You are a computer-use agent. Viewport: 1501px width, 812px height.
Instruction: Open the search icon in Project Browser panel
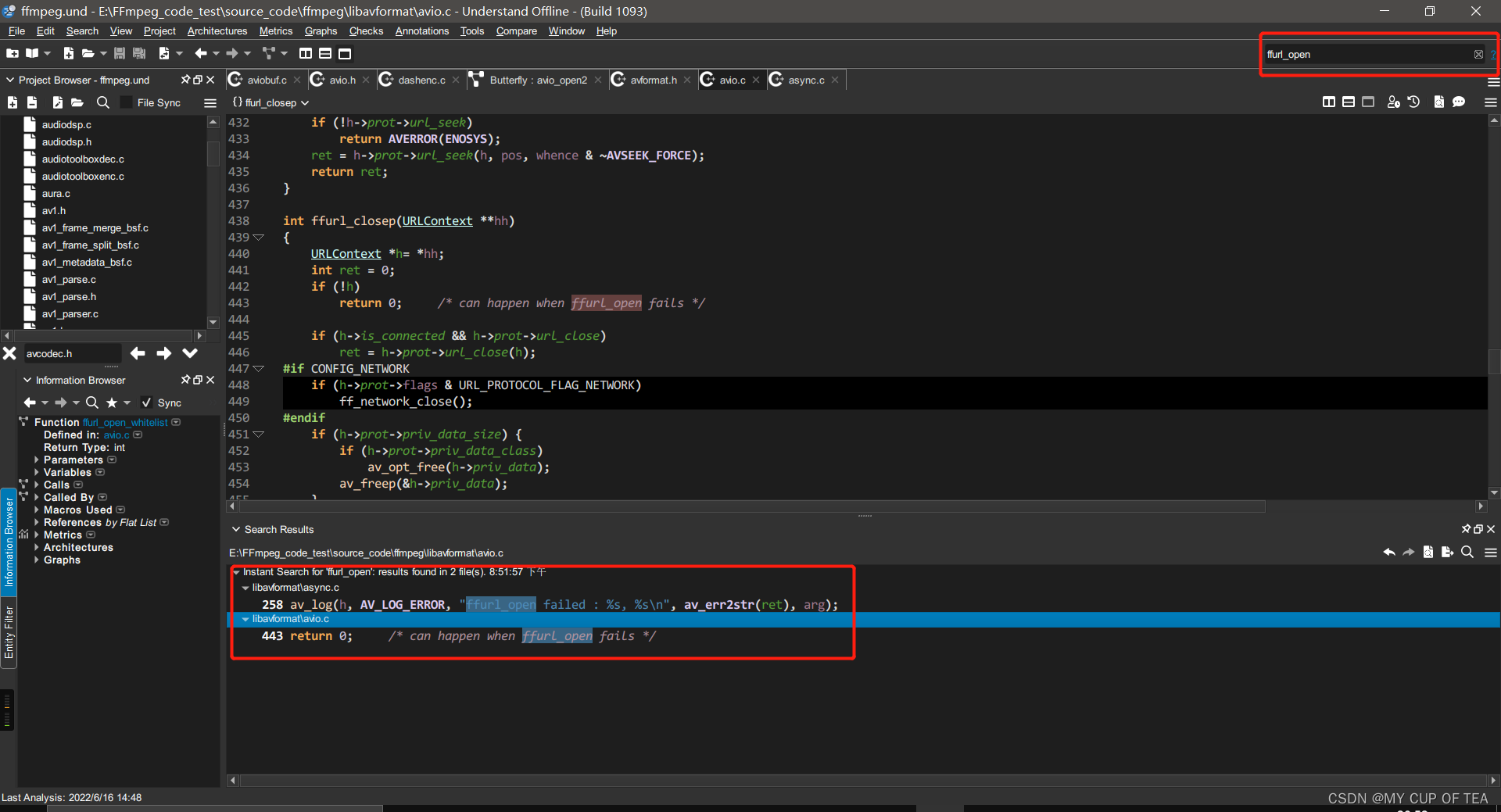(102, 102)
